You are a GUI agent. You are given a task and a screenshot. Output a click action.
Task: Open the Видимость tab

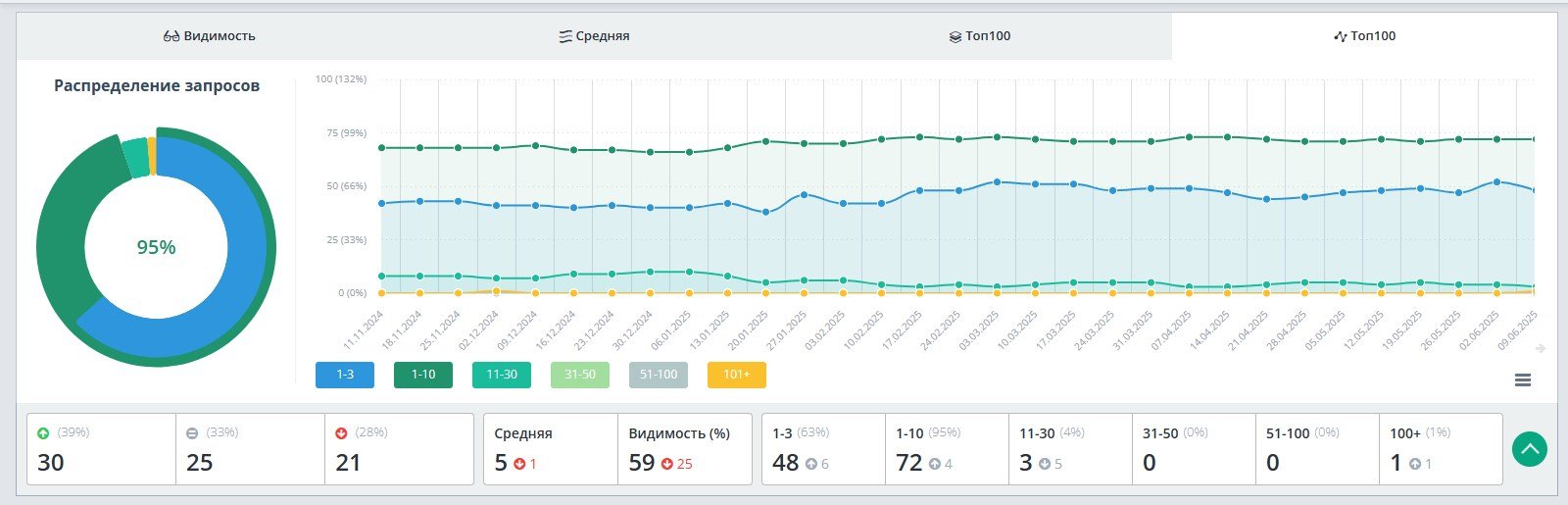[209, 36]
